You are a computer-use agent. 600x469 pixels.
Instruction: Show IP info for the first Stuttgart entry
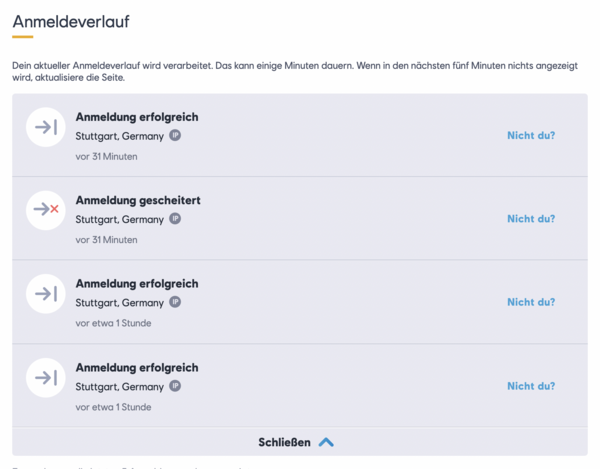pyautogui.click(x=175, y=135)
